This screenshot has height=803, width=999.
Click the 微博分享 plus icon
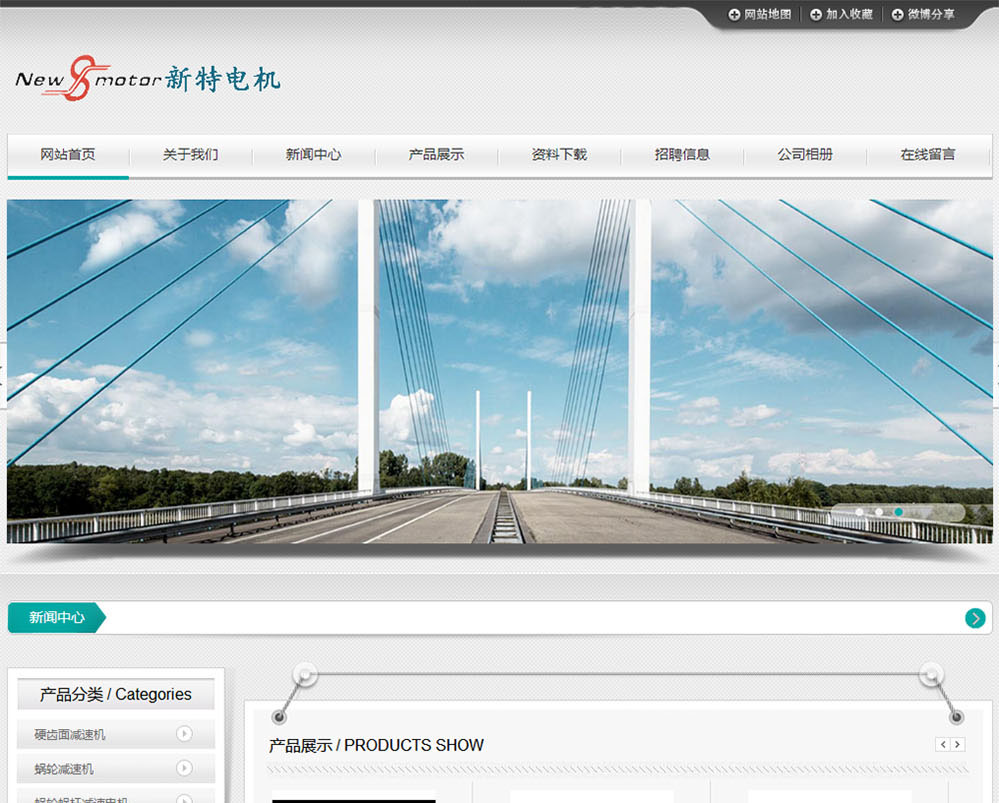898,15
